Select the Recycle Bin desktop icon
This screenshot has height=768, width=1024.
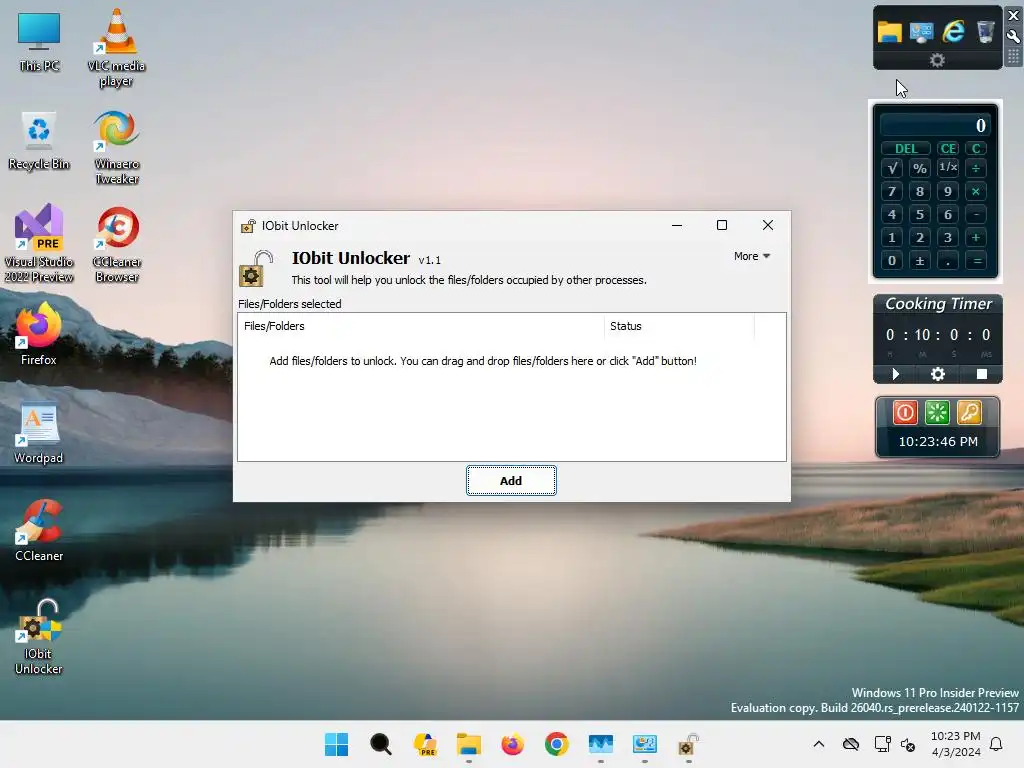(x=39, y=141)
